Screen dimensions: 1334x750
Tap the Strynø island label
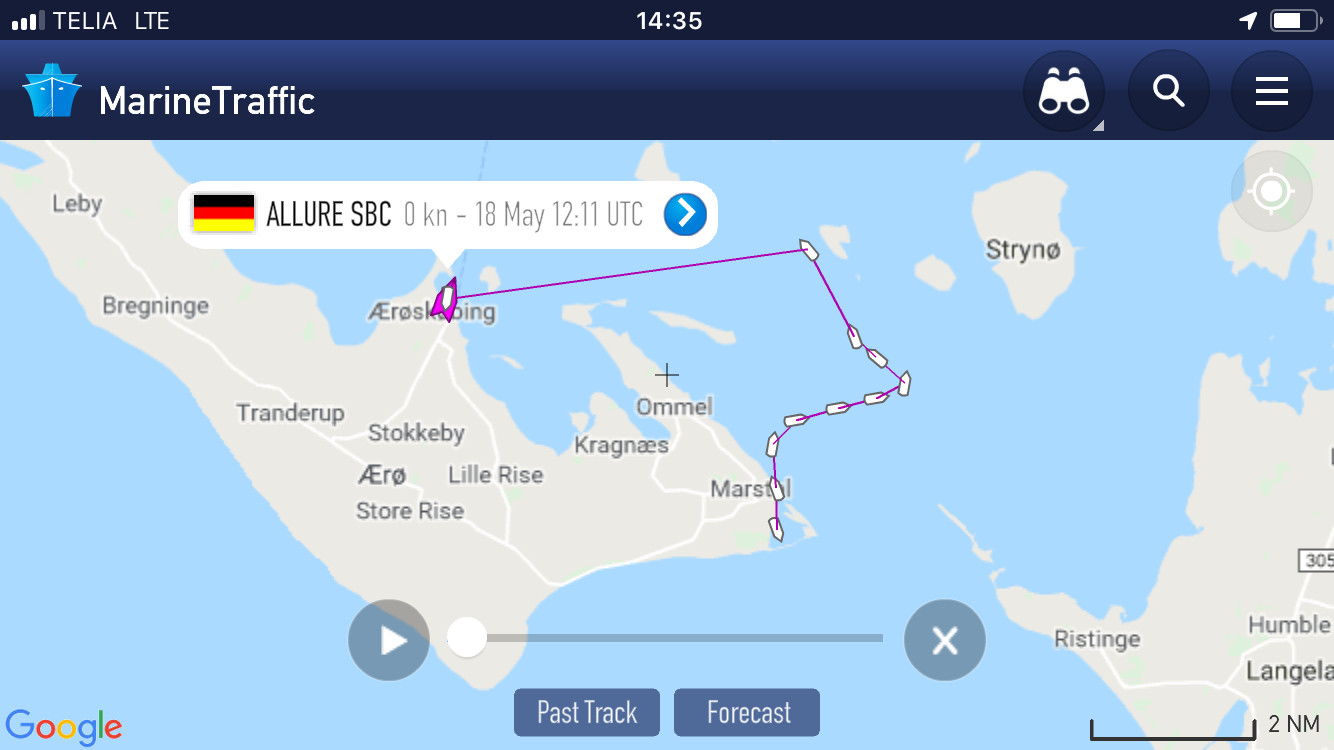1022,249
